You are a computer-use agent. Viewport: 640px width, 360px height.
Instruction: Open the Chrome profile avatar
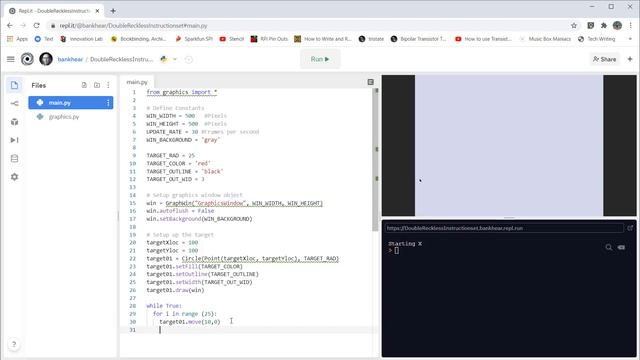tap(617, 25)
